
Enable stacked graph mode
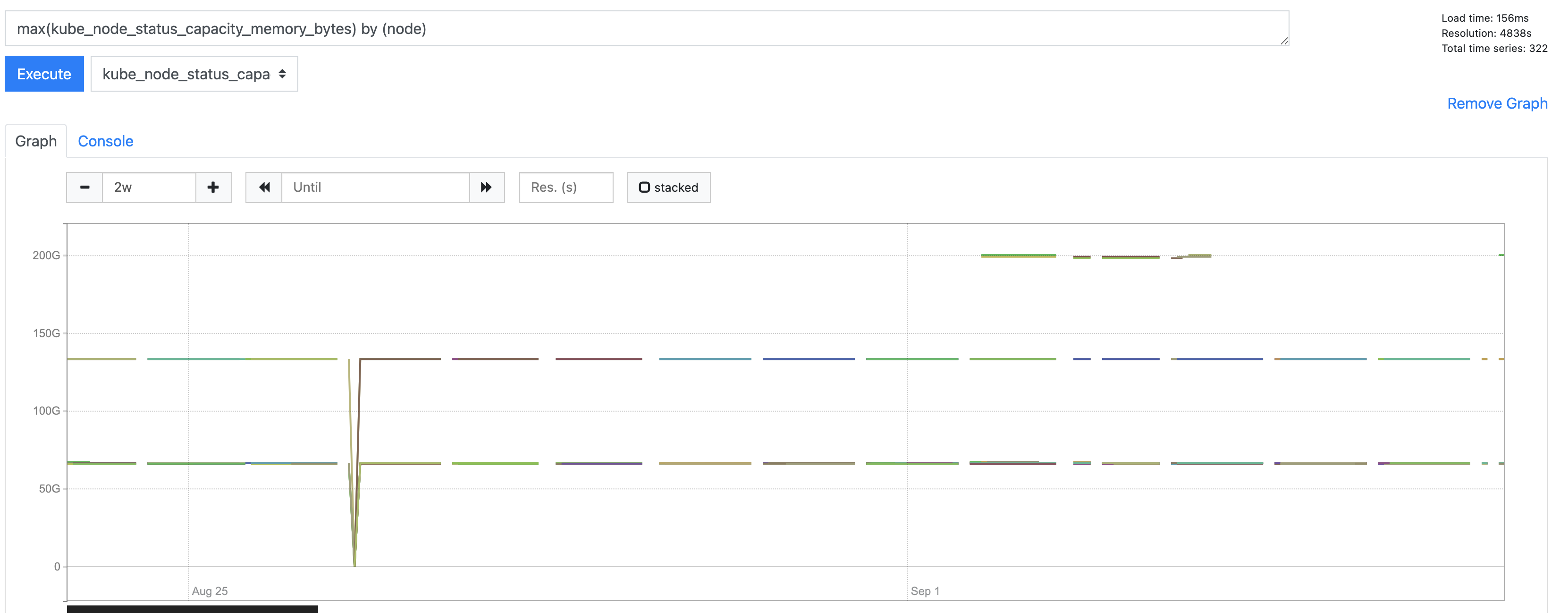click(x=668, y=187)
